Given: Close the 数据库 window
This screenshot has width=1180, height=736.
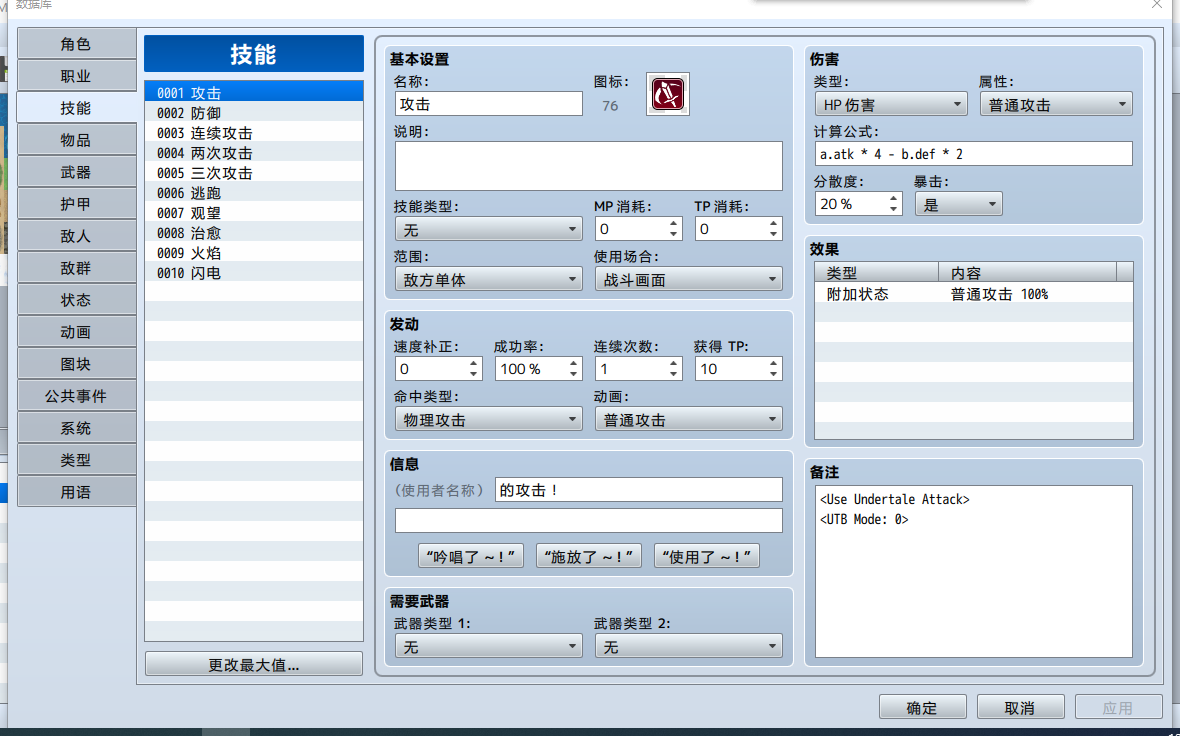Looking at the screenshot, I should [1157, 5].
